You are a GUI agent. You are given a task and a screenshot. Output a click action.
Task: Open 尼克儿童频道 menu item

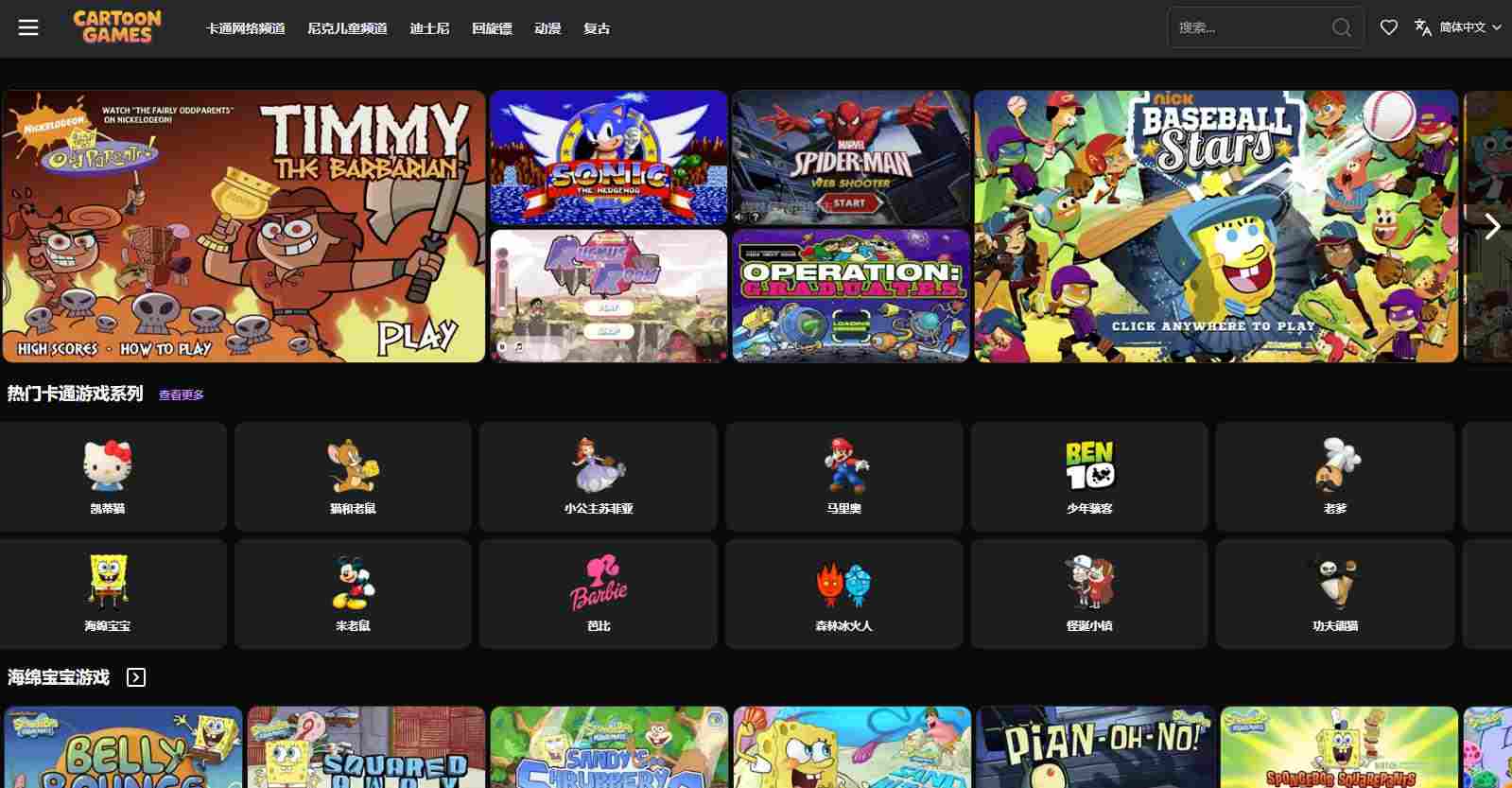pyautogui.click(x=347, y=28)
